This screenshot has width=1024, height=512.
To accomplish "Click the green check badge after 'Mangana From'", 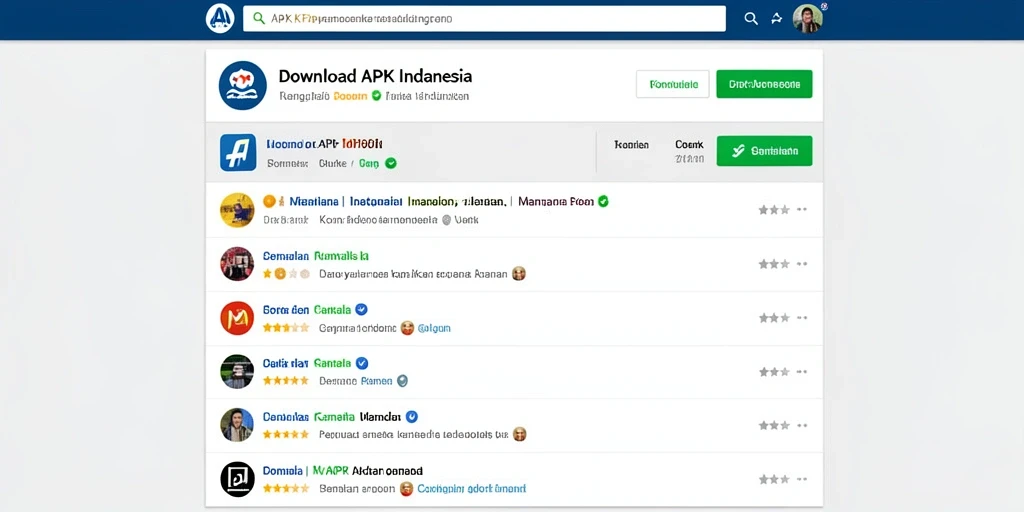I will pos(603,202).
